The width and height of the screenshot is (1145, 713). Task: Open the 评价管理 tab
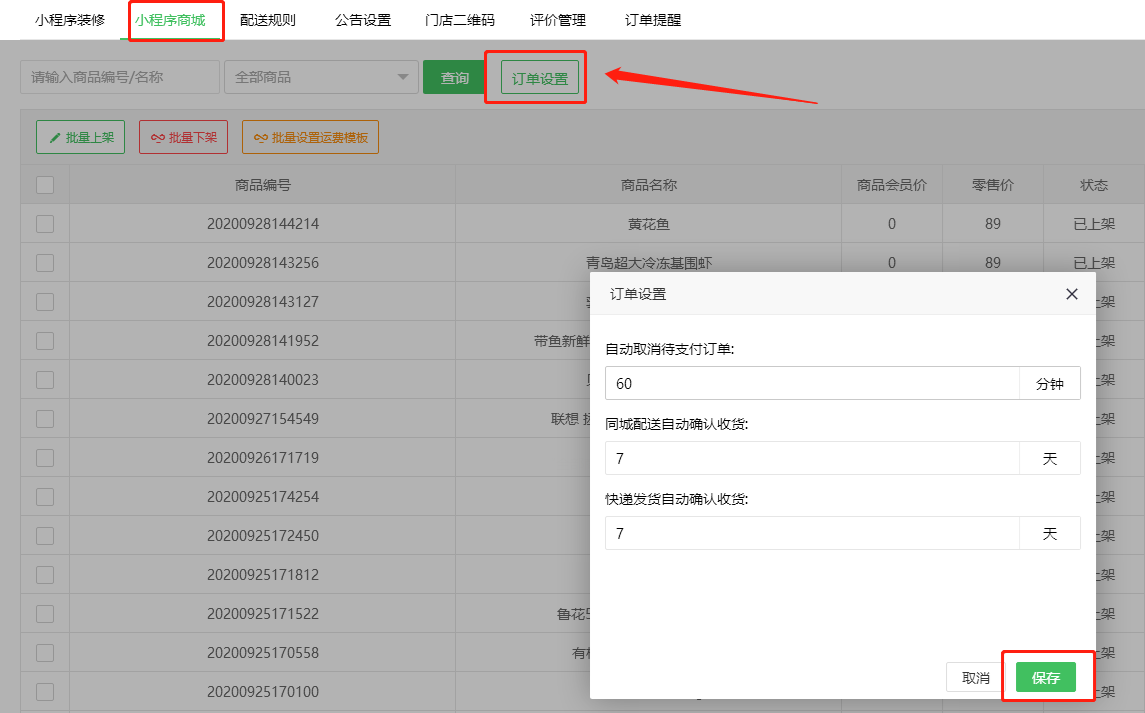[x=557, y=18]
